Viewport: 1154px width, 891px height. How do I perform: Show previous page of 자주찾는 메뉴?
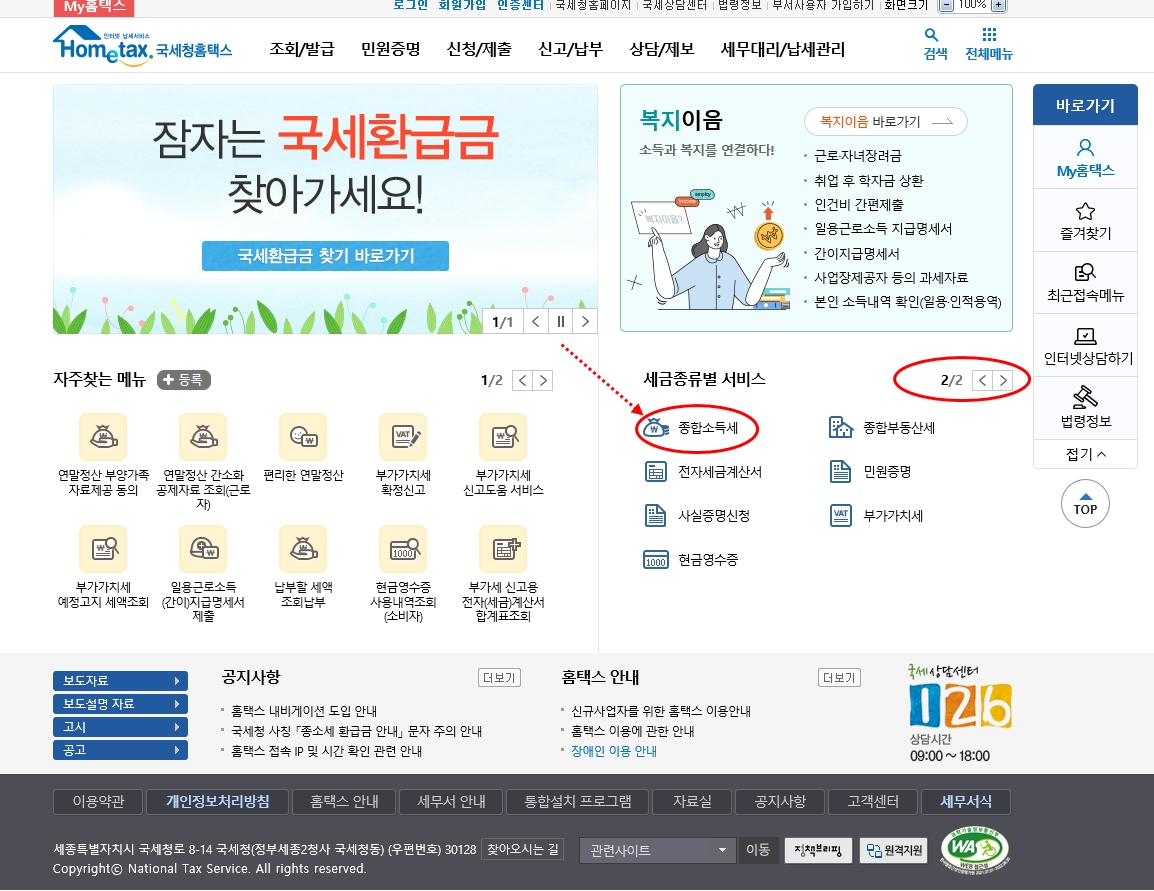click(x=523, y=380)
